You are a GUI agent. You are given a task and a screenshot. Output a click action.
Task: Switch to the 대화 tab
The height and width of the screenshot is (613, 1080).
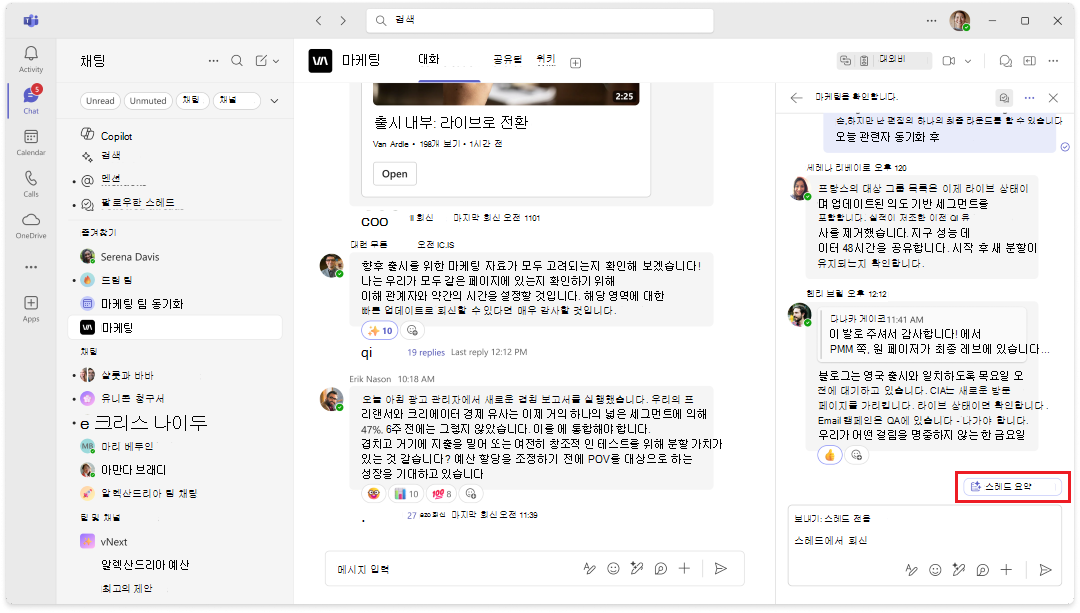coord(429,59)
